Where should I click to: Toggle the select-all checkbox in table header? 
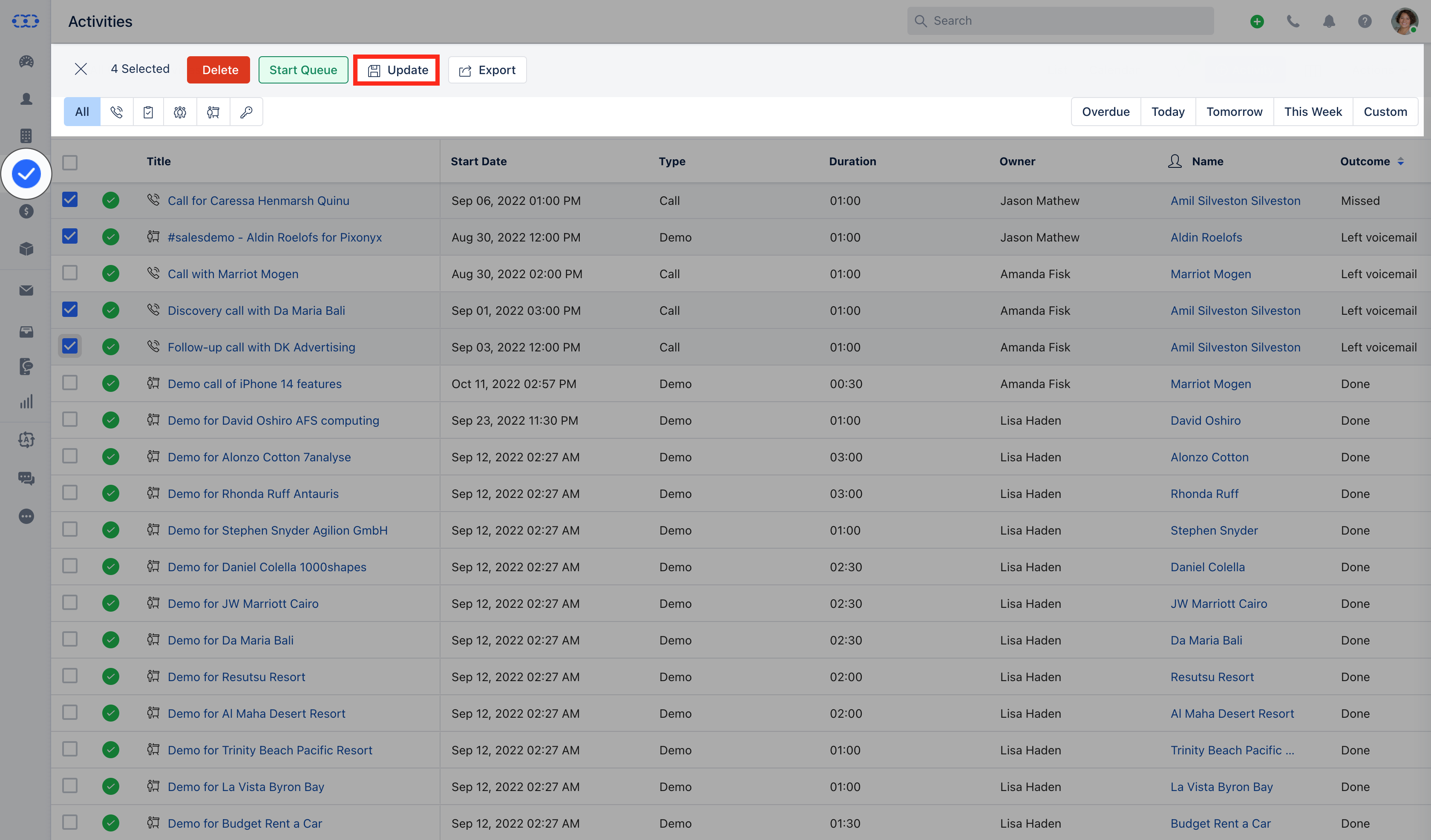tap(70, 162)
